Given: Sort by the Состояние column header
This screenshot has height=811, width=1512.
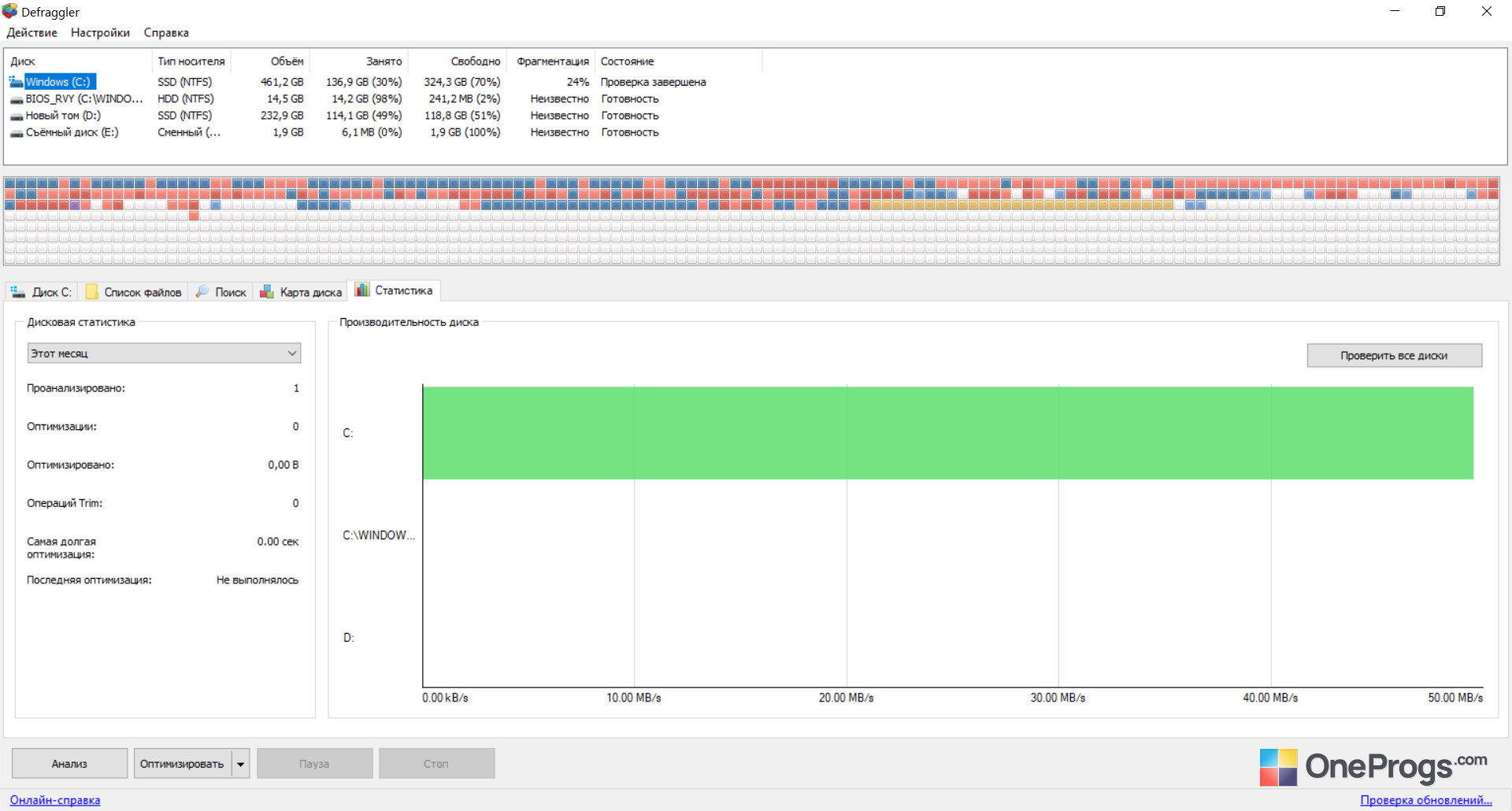Looking at the screenshot, I should [678, 61].
